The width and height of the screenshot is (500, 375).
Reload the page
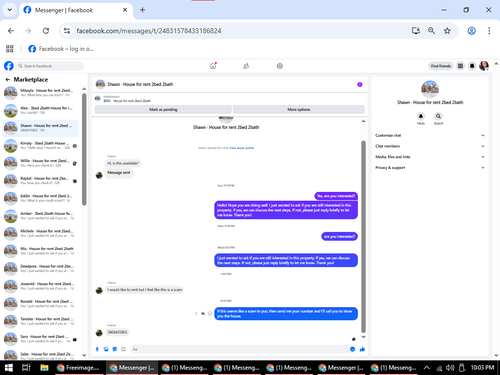[x=46, y=31]
